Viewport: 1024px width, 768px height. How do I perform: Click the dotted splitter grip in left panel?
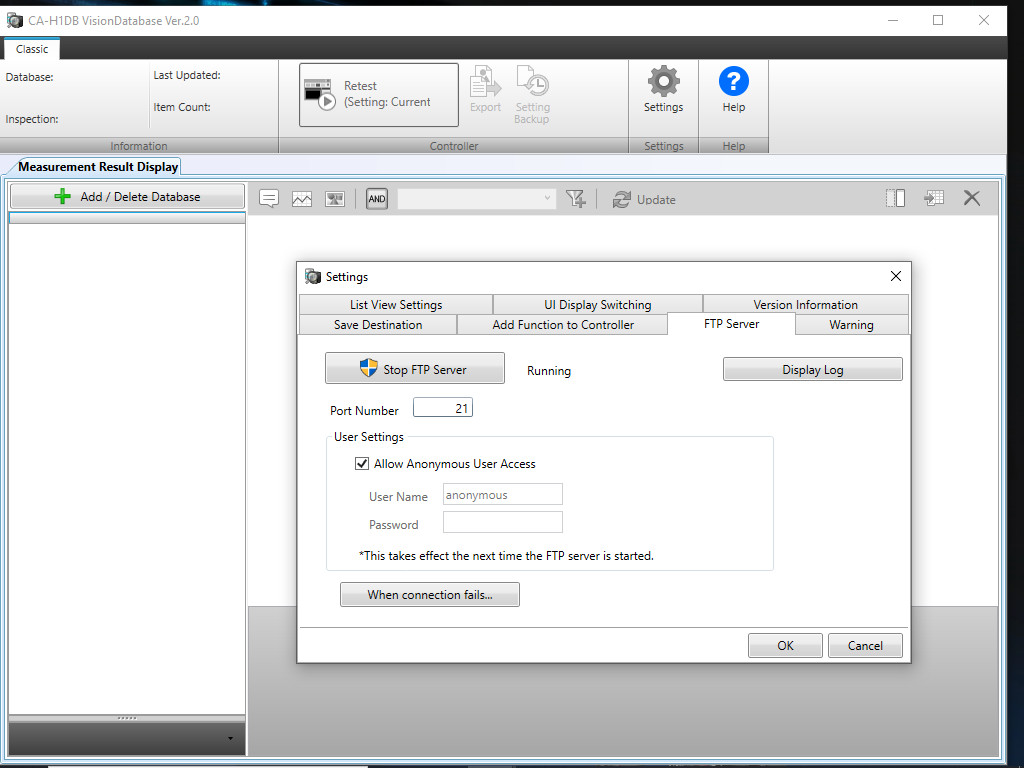click(x=127, y=718)
